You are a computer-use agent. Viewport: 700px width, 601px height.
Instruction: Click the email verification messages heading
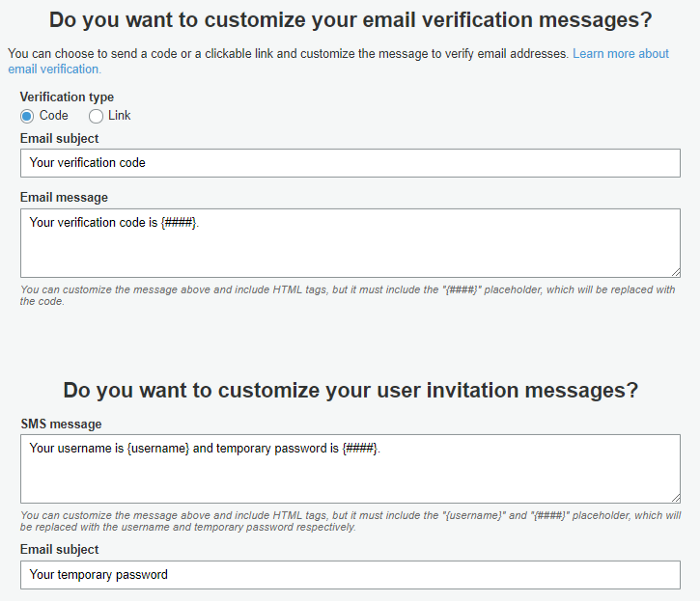pos(350,20)
